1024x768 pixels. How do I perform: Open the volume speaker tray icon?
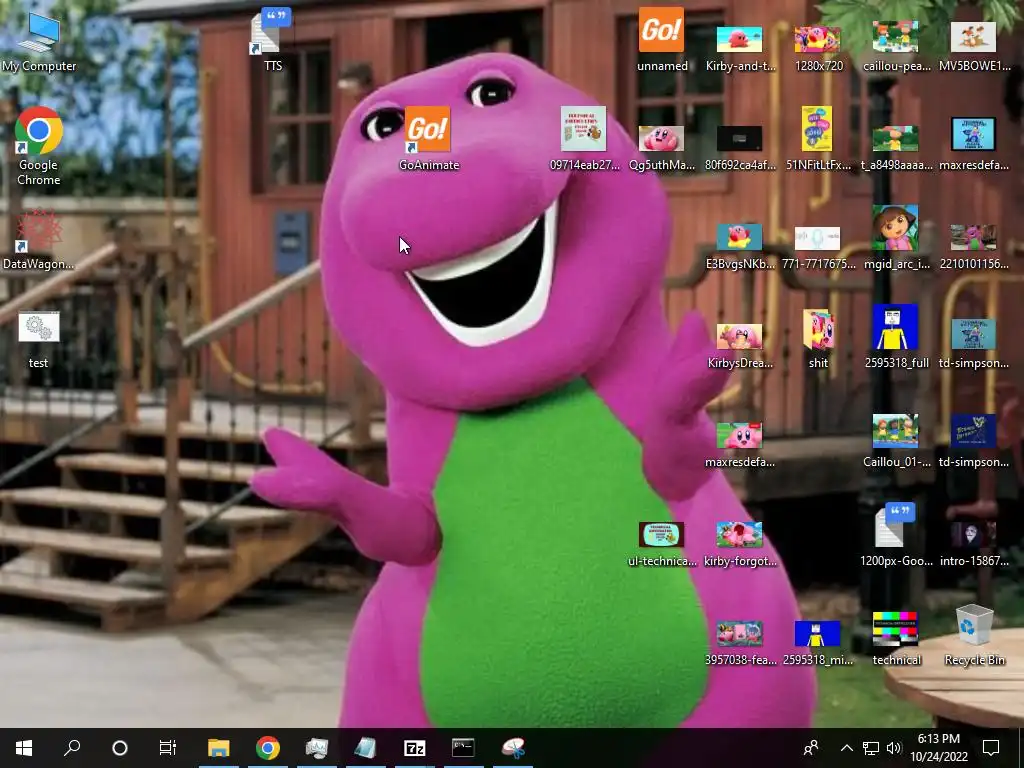pos(894,748)
